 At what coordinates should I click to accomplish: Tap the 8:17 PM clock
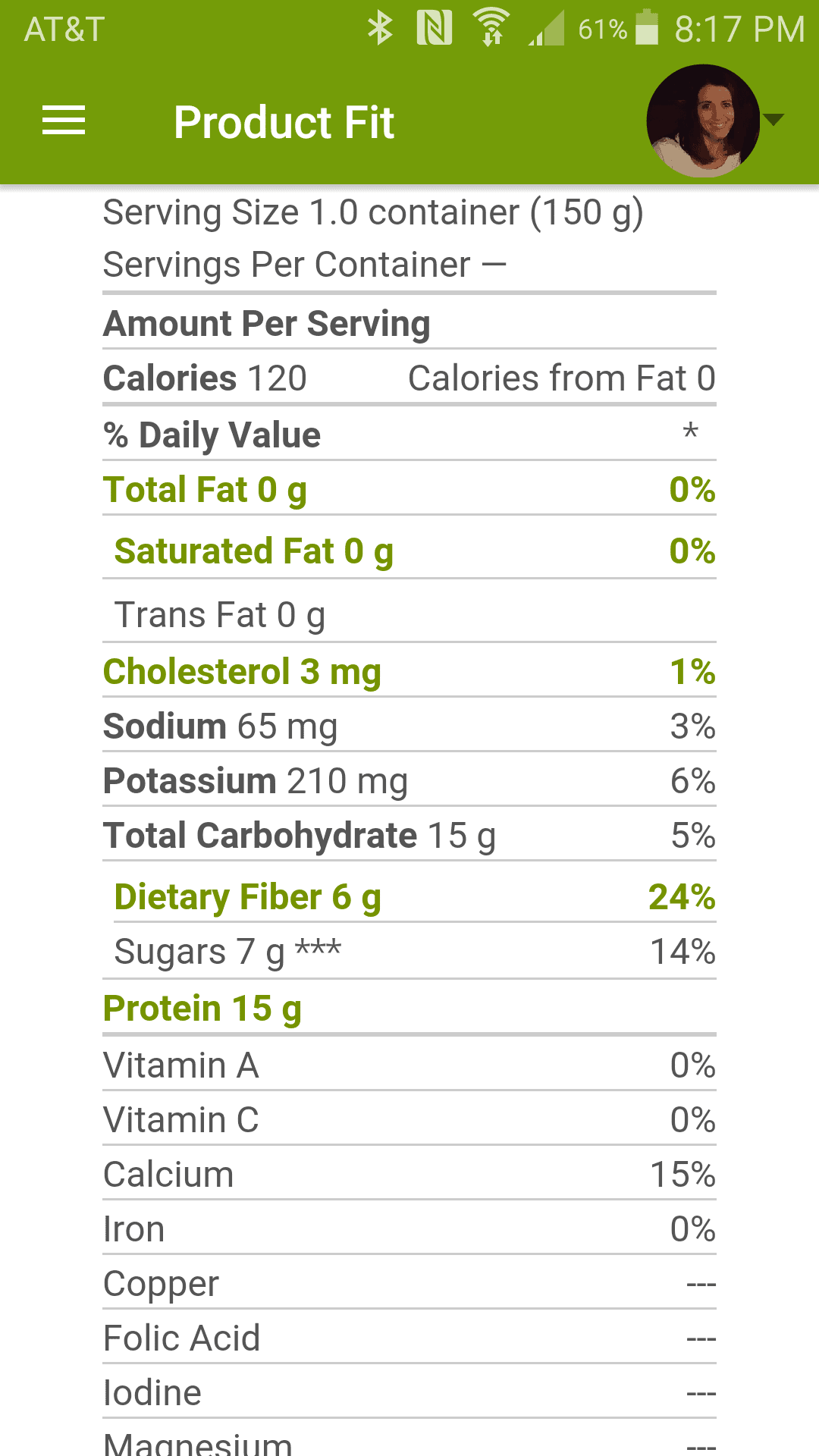pos(739,29)
